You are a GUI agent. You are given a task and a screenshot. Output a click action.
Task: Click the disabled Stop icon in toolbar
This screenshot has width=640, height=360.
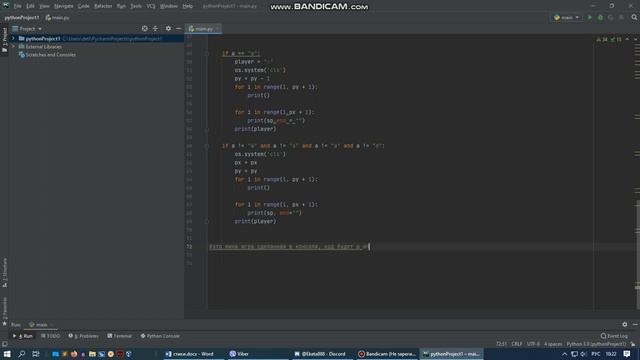(x=621, y=18)
